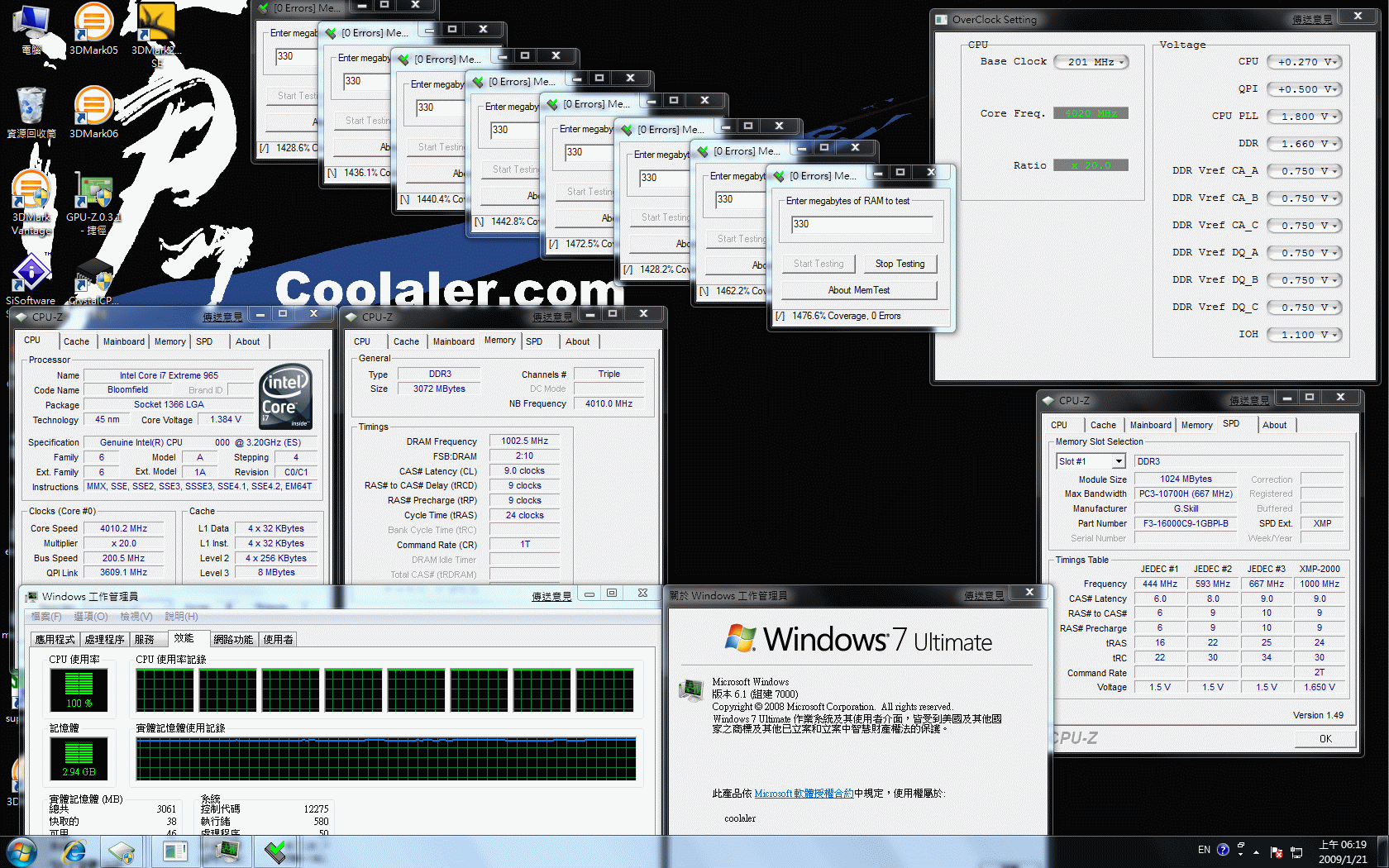
Task: Click 傳送意見 link in OverClock Setting title bar
Action: pyautogui.click(x=1312, y=19)
